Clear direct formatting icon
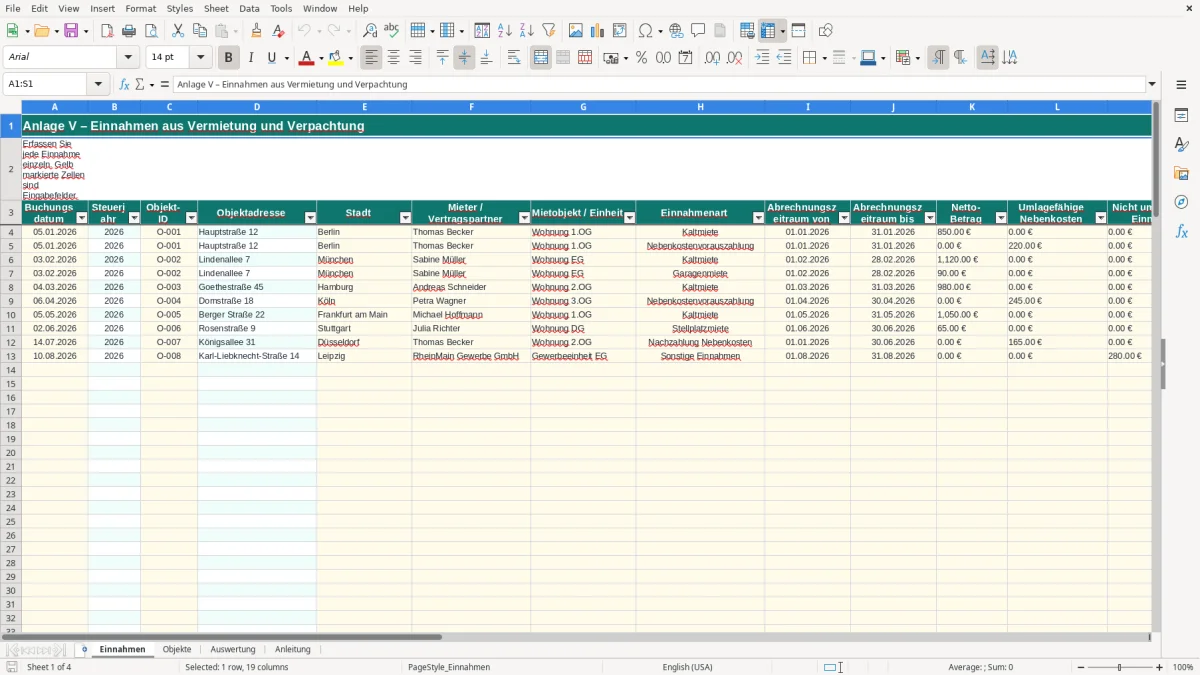 279,31
